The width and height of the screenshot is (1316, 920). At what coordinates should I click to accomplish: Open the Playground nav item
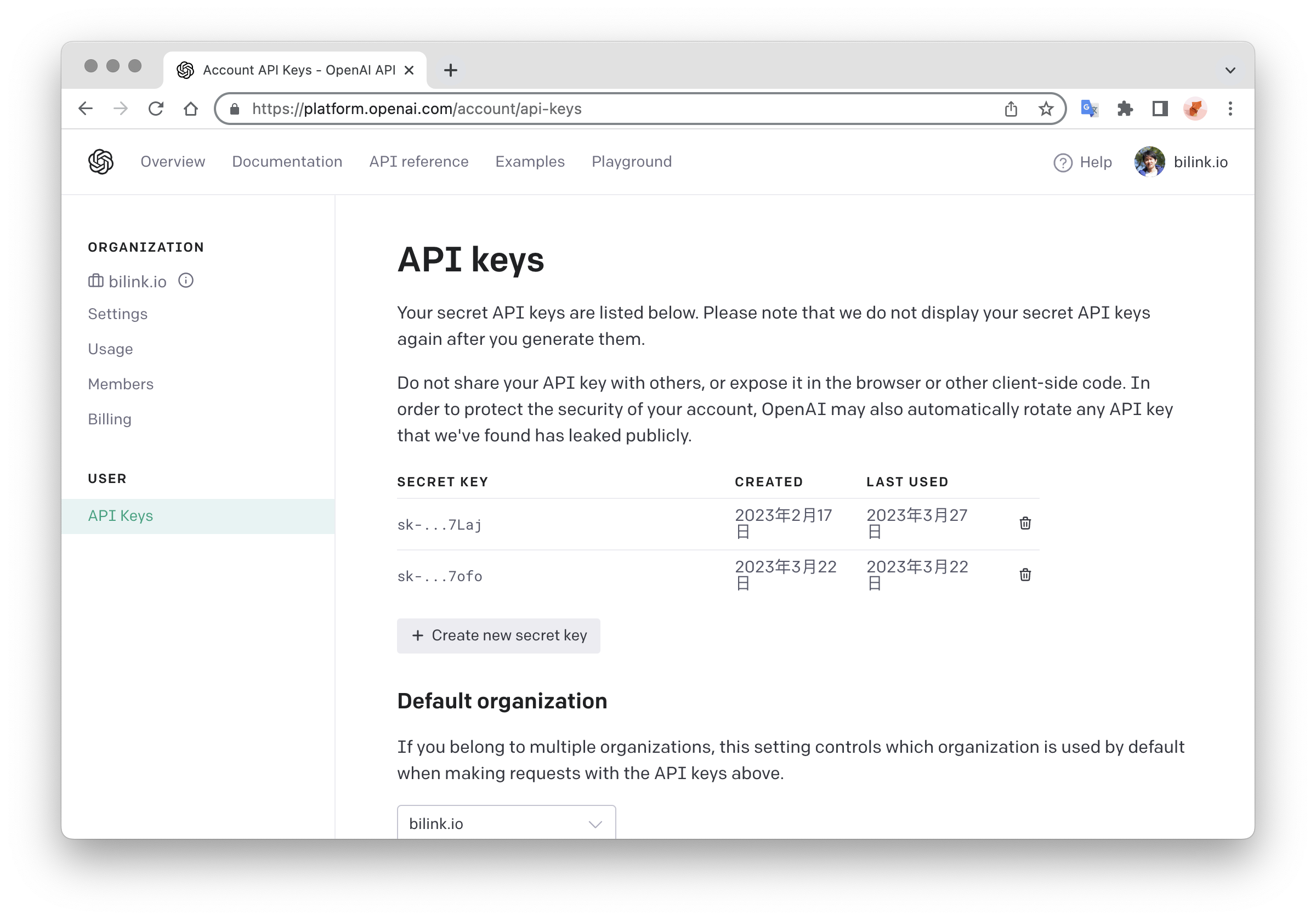631,162
